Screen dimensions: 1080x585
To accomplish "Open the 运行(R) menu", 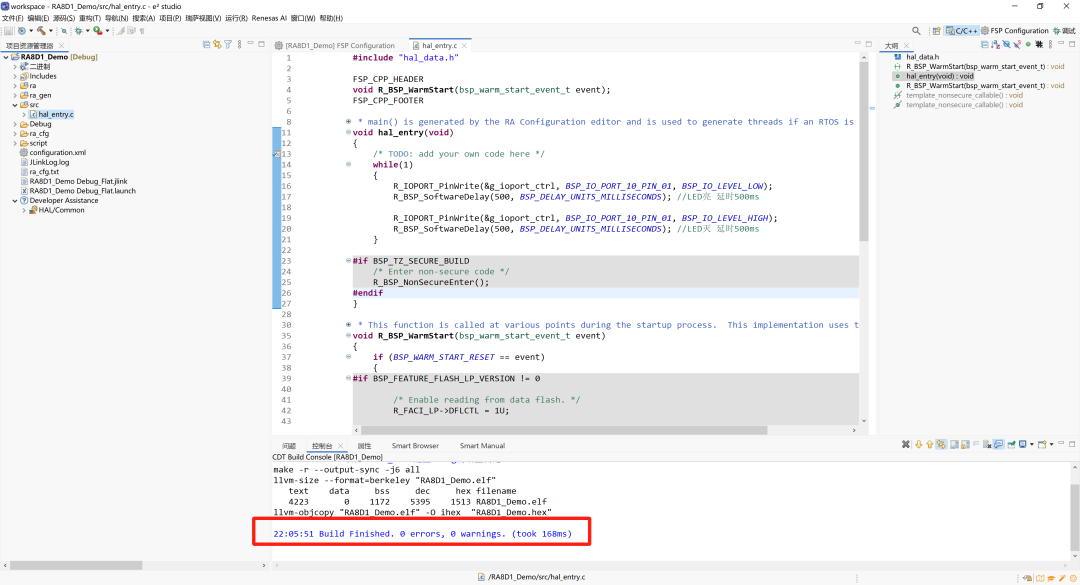I will pyautogui.click(x=236, y=19).
